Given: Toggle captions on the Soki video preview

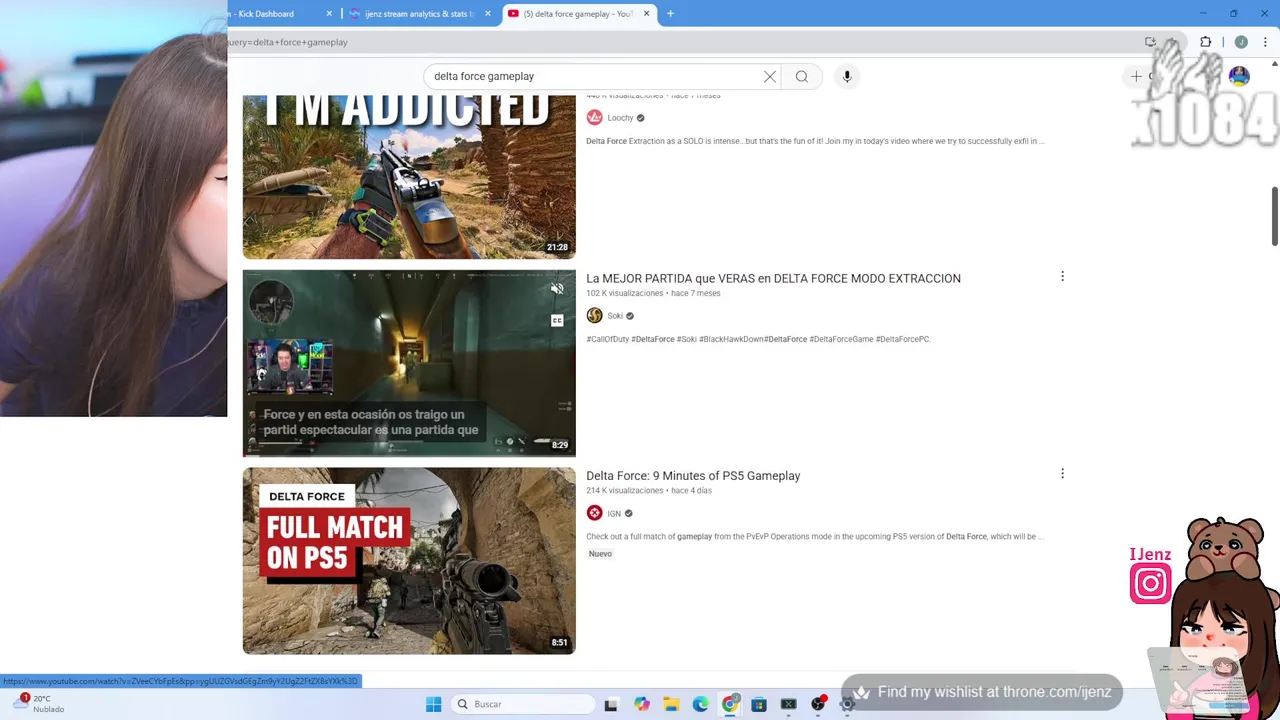Looking at the screenshot, I should 557,320.
